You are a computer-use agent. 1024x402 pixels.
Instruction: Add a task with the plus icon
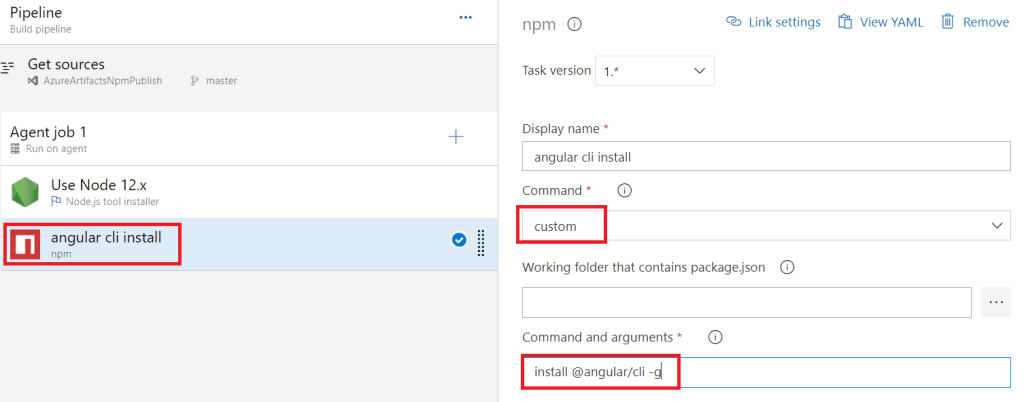pos(456,136)
